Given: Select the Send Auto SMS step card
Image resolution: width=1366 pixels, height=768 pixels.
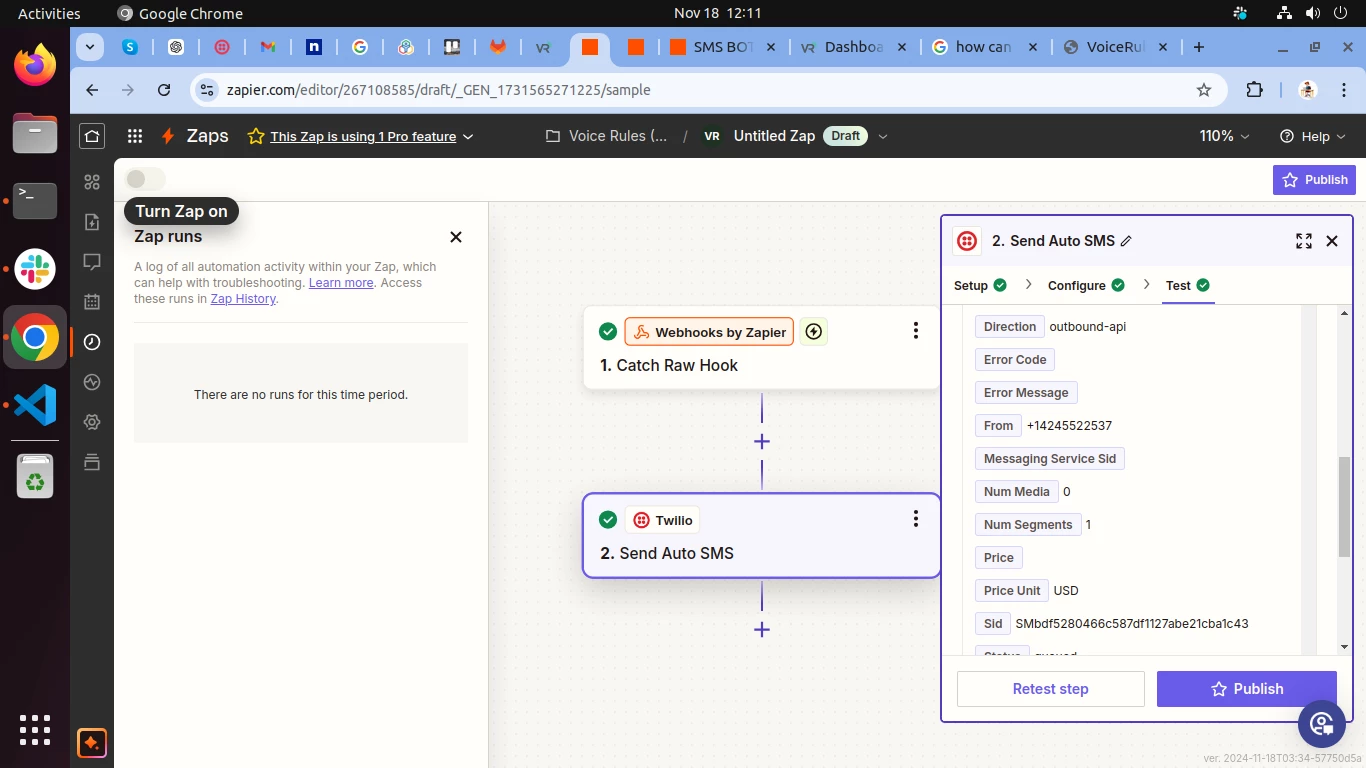Looking at the screenshot, I should [761, 536].
